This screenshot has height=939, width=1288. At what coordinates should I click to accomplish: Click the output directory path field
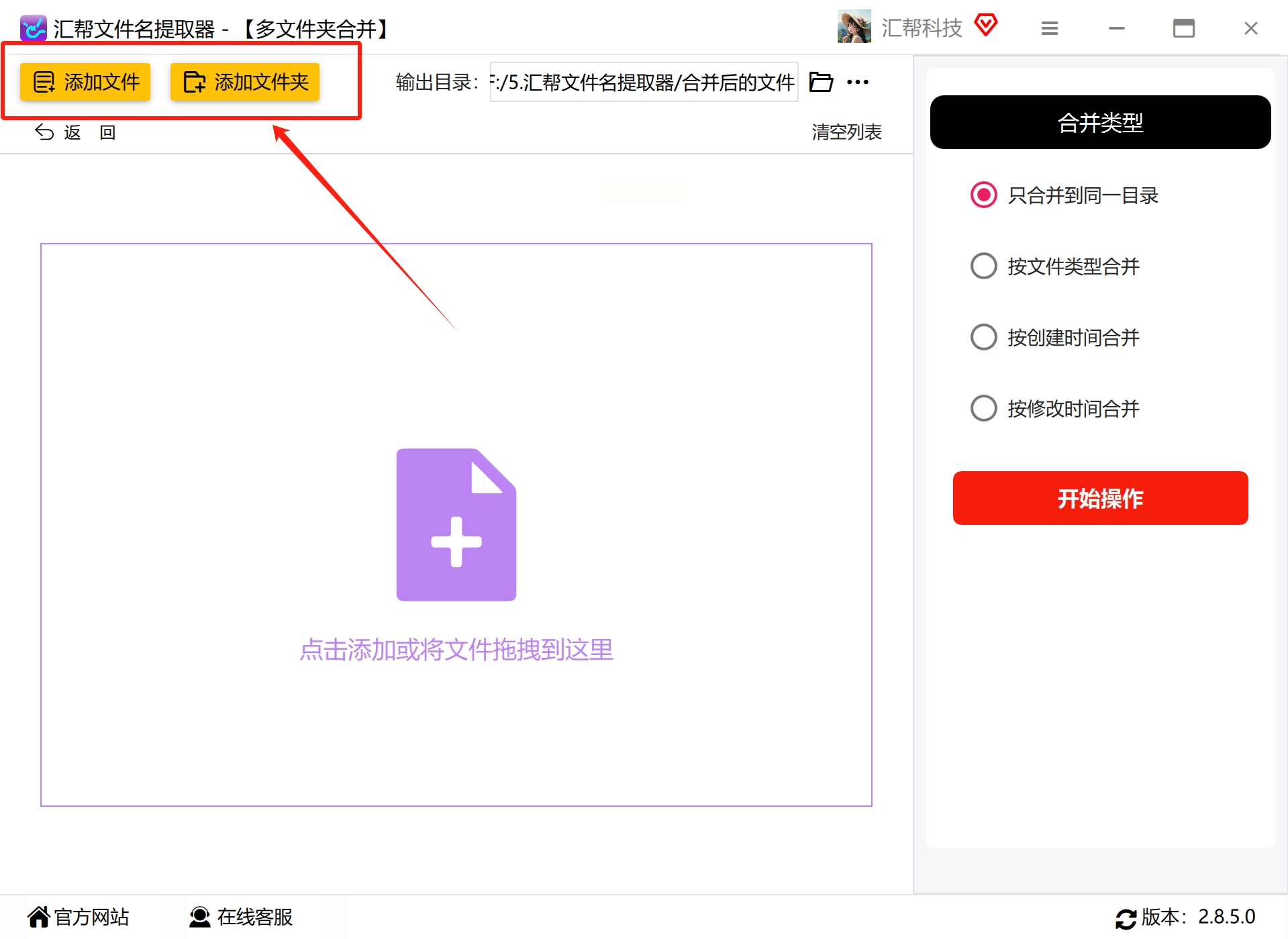[644, 82]
